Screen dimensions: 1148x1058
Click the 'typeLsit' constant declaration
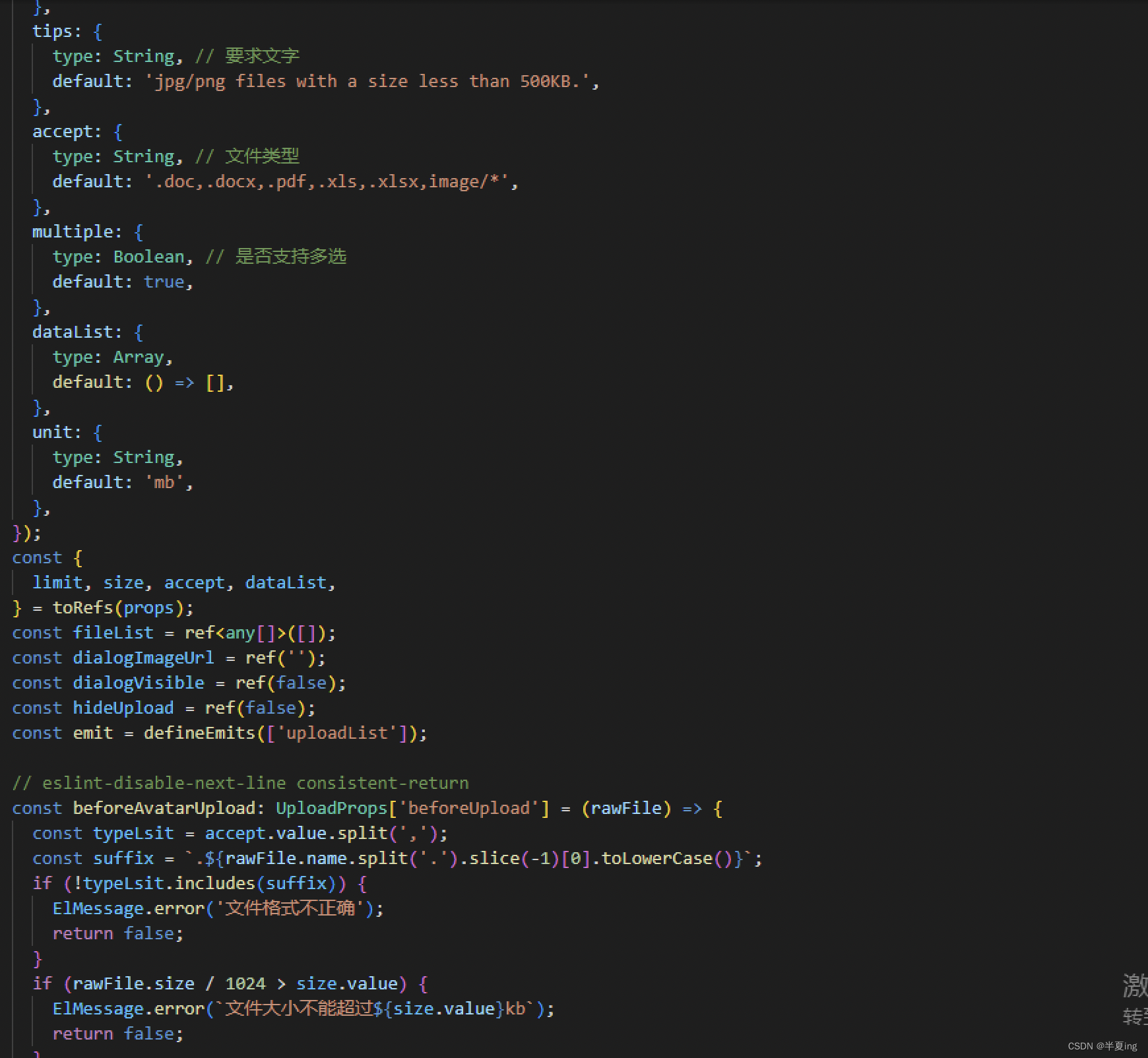pyautogui.click(x=133, y=833)
